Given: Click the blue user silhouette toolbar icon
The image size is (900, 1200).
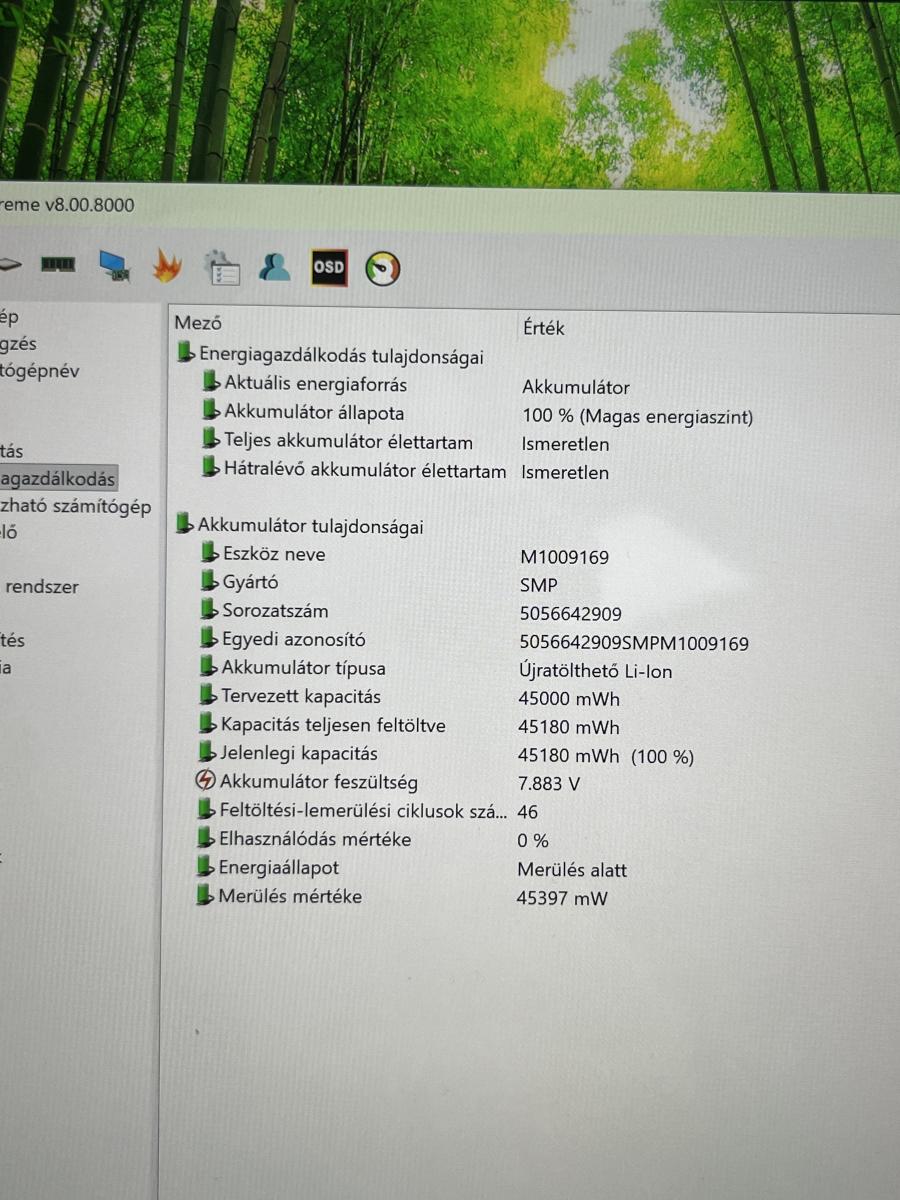Looking at the screenshot, I should 274,267.
